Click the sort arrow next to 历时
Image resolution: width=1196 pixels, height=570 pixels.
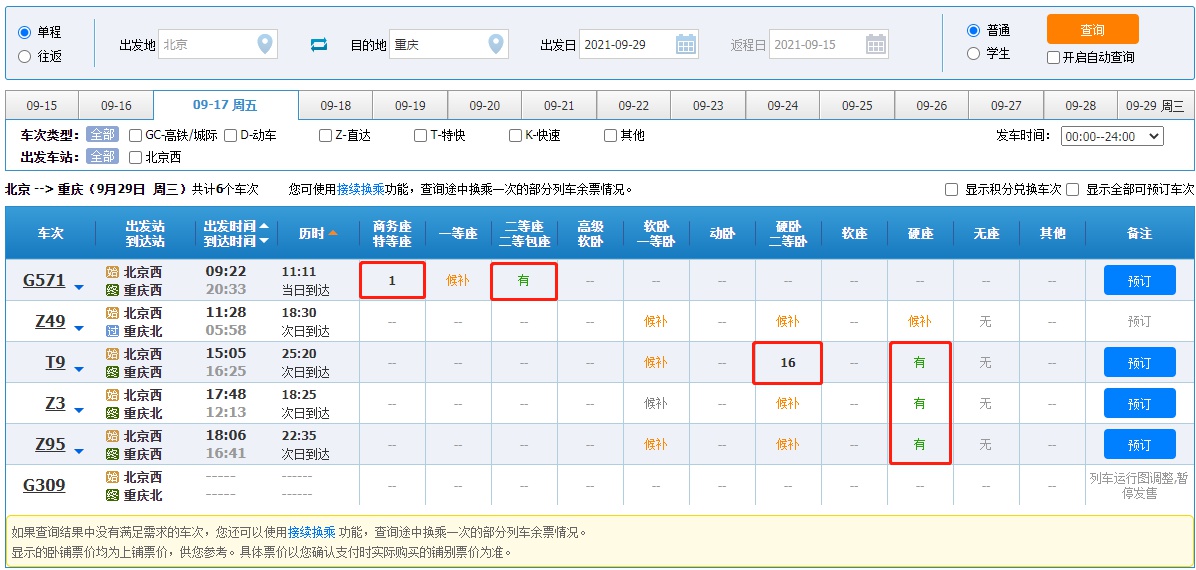coord(333,233)
